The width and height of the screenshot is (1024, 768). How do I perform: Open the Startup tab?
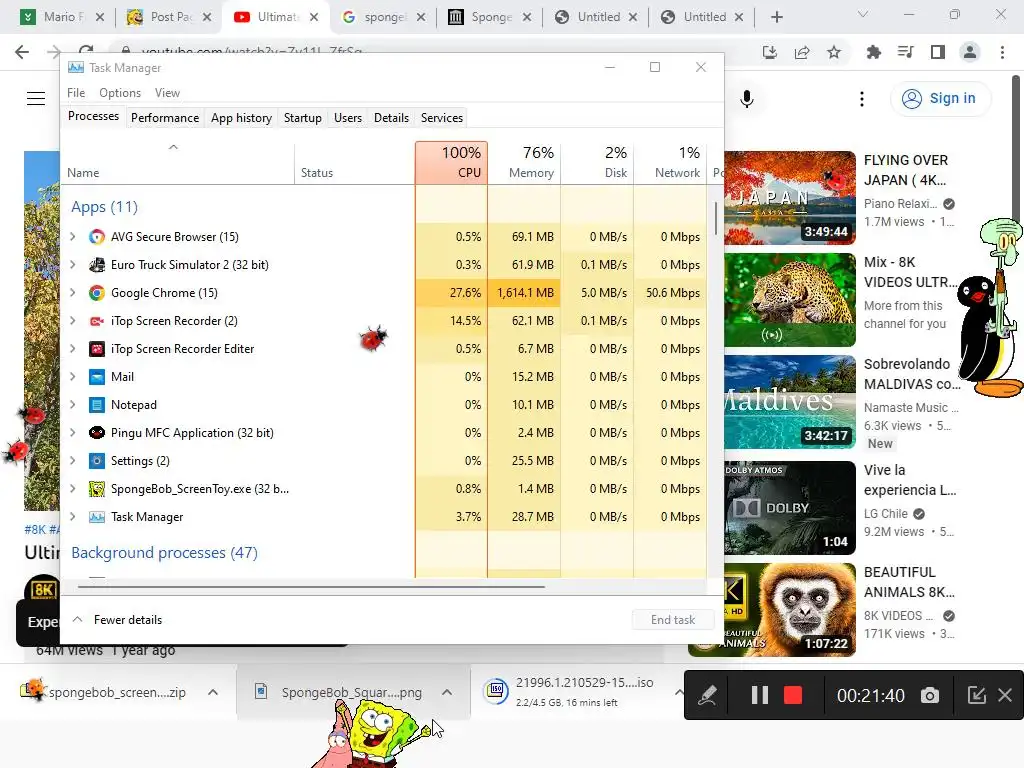click(302, 118)
